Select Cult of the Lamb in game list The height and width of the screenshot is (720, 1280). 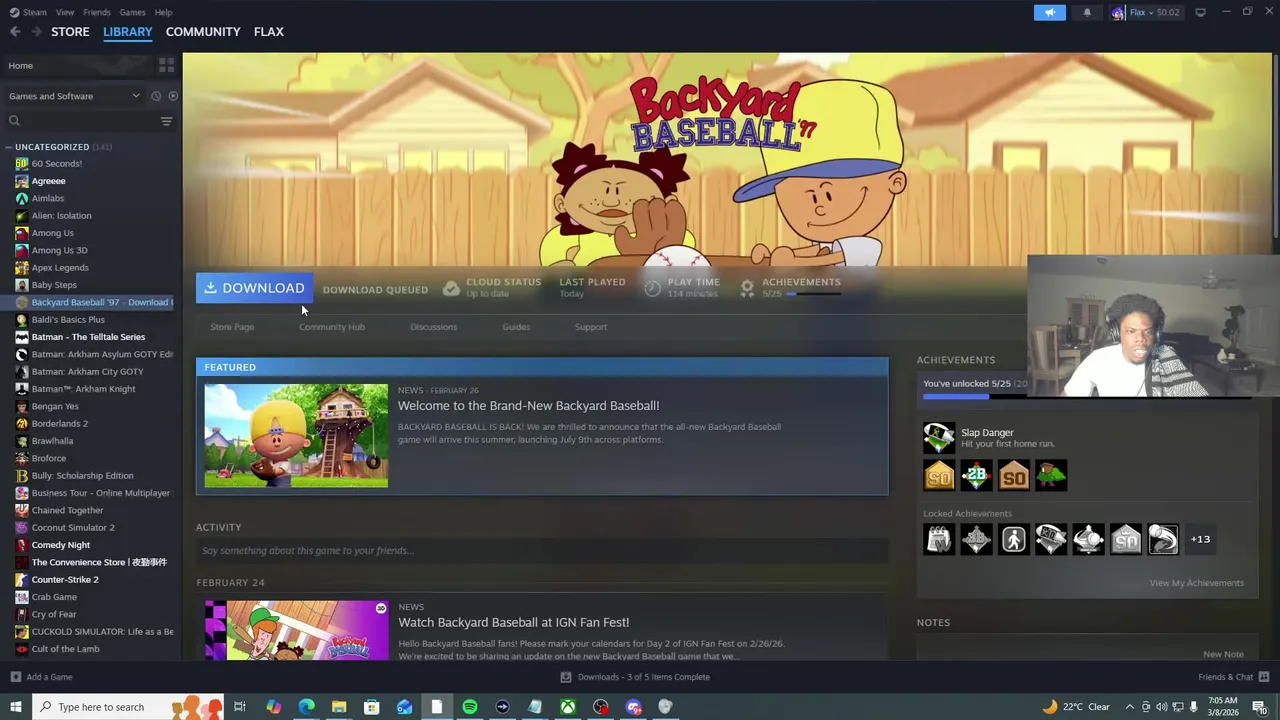coord(65,649)
